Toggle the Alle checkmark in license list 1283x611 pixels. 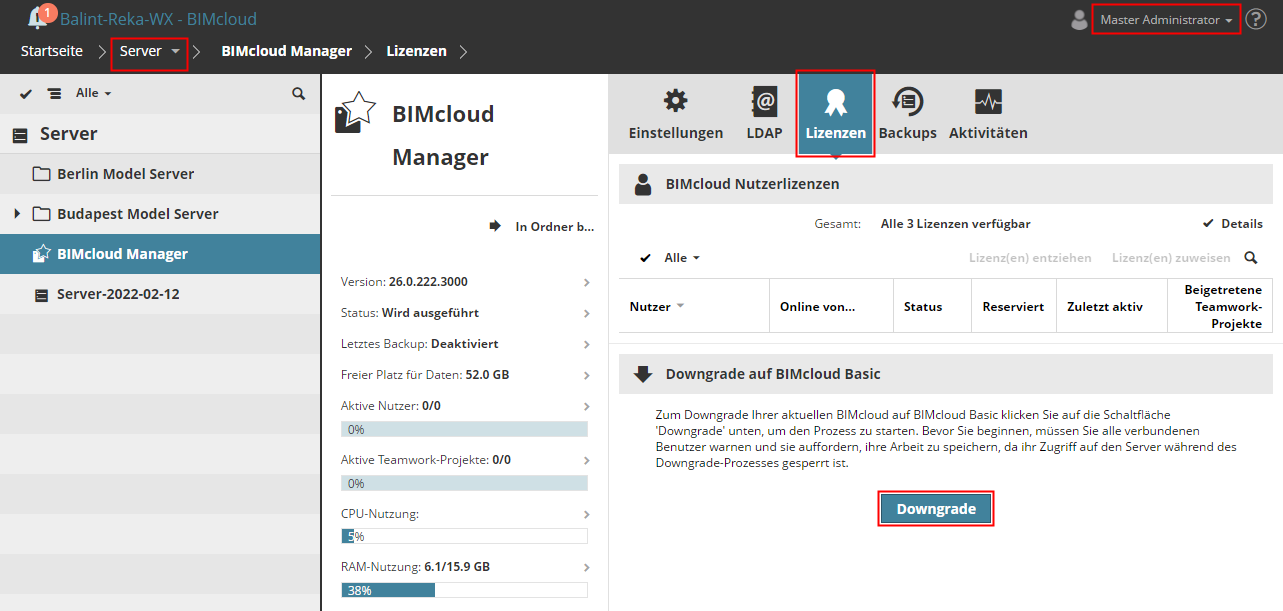(x=646, y=258)
